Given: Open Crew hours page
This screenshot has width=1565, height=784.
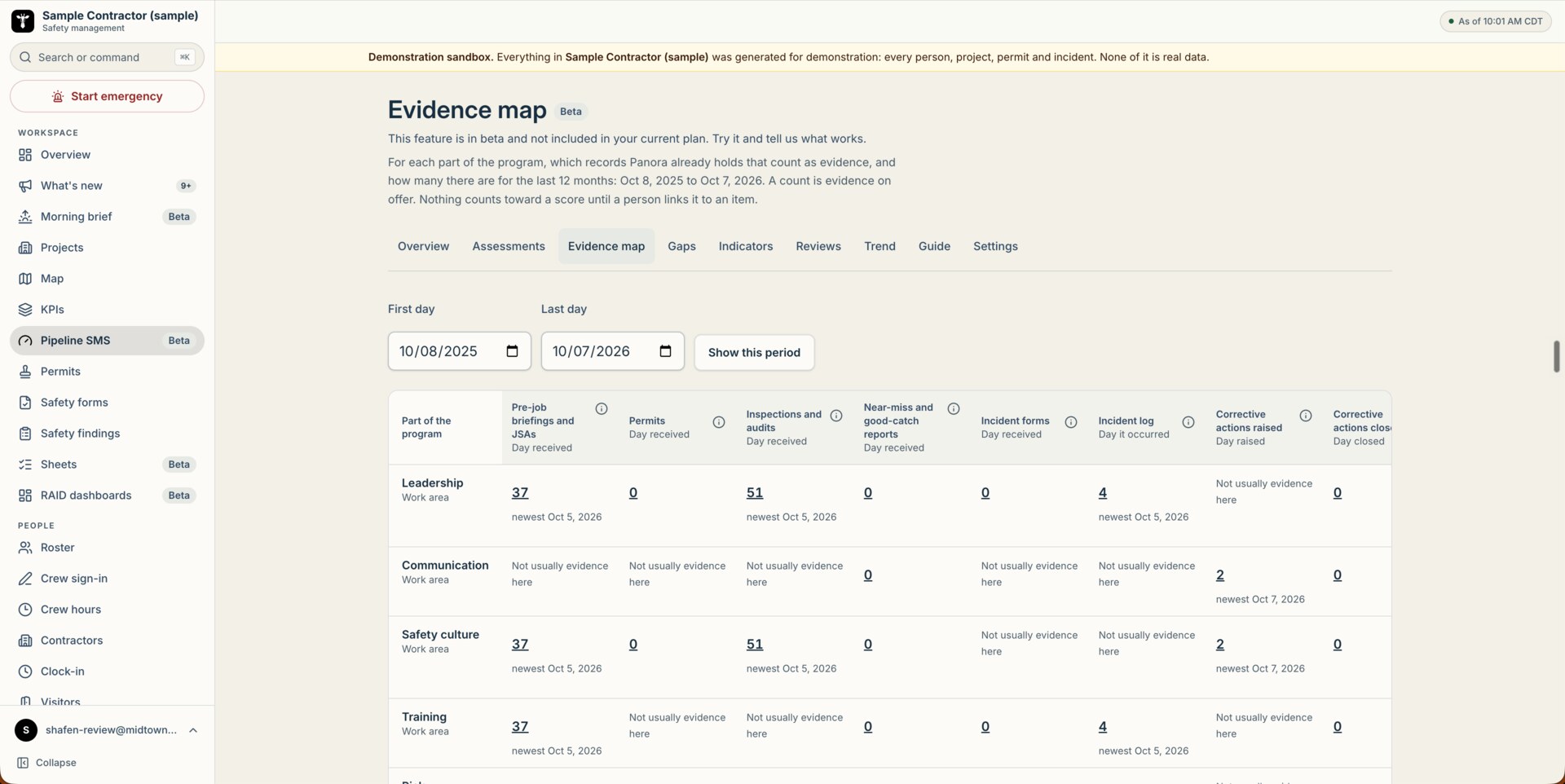Looking at the screenshot, I should (x=107, y=610).
